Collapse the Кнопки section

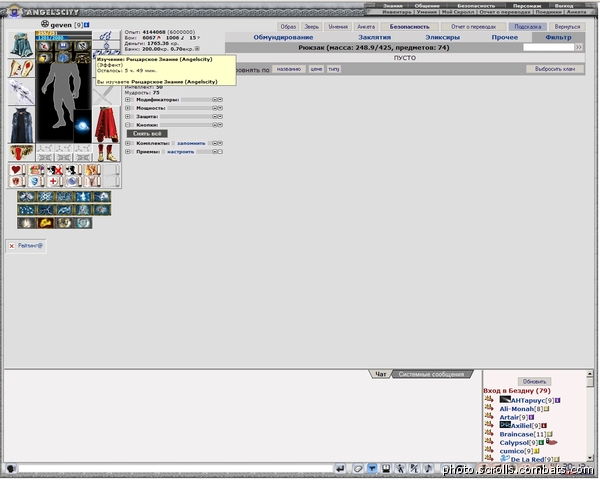click(128, 125)
